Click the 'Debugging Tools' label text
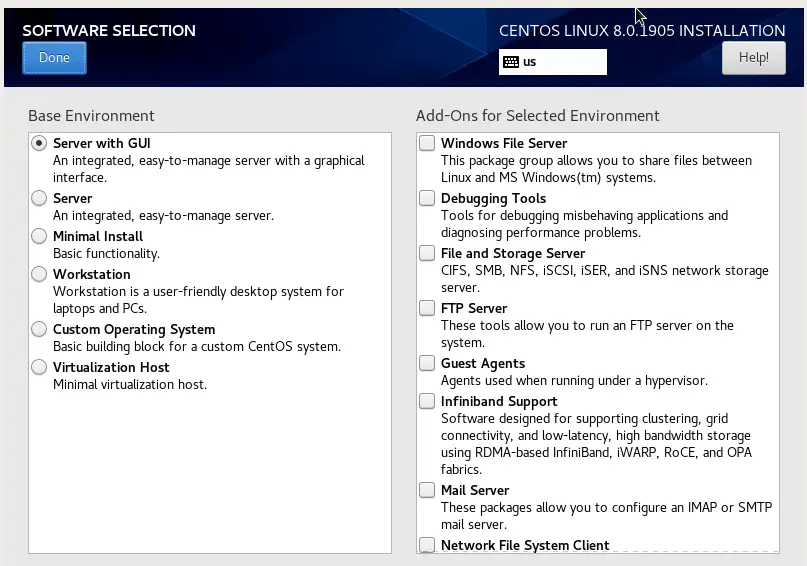Viewport: 807px width, 566px height. pyautogui.click(x=493, y=199)
